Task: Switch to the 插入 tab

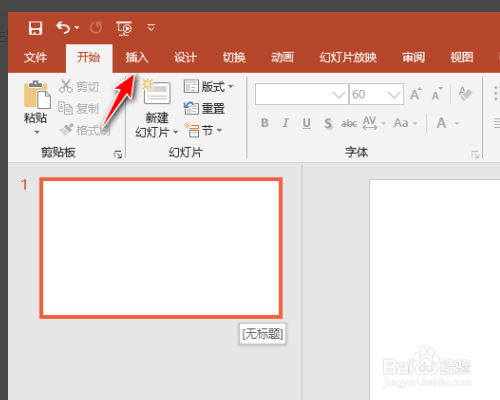Action: click(x=137, y=57)
